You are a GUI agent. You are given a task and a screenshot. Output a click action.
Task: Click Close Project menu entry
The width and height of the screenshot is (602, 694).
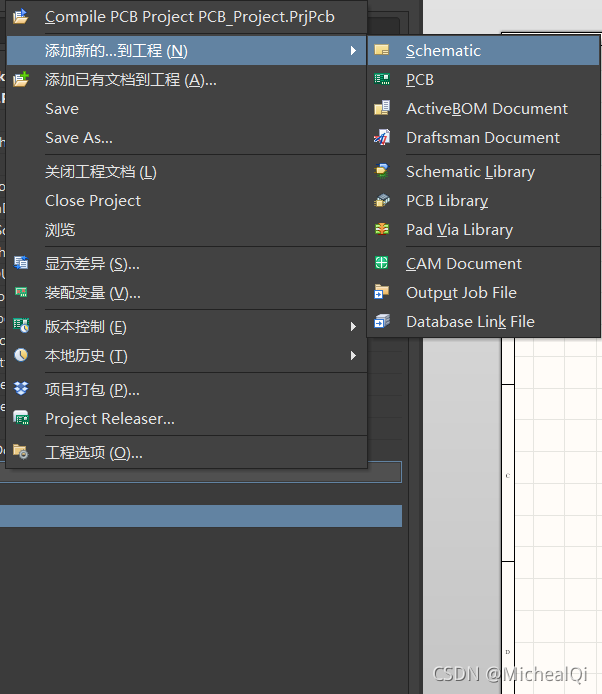(x=92, y=200)
